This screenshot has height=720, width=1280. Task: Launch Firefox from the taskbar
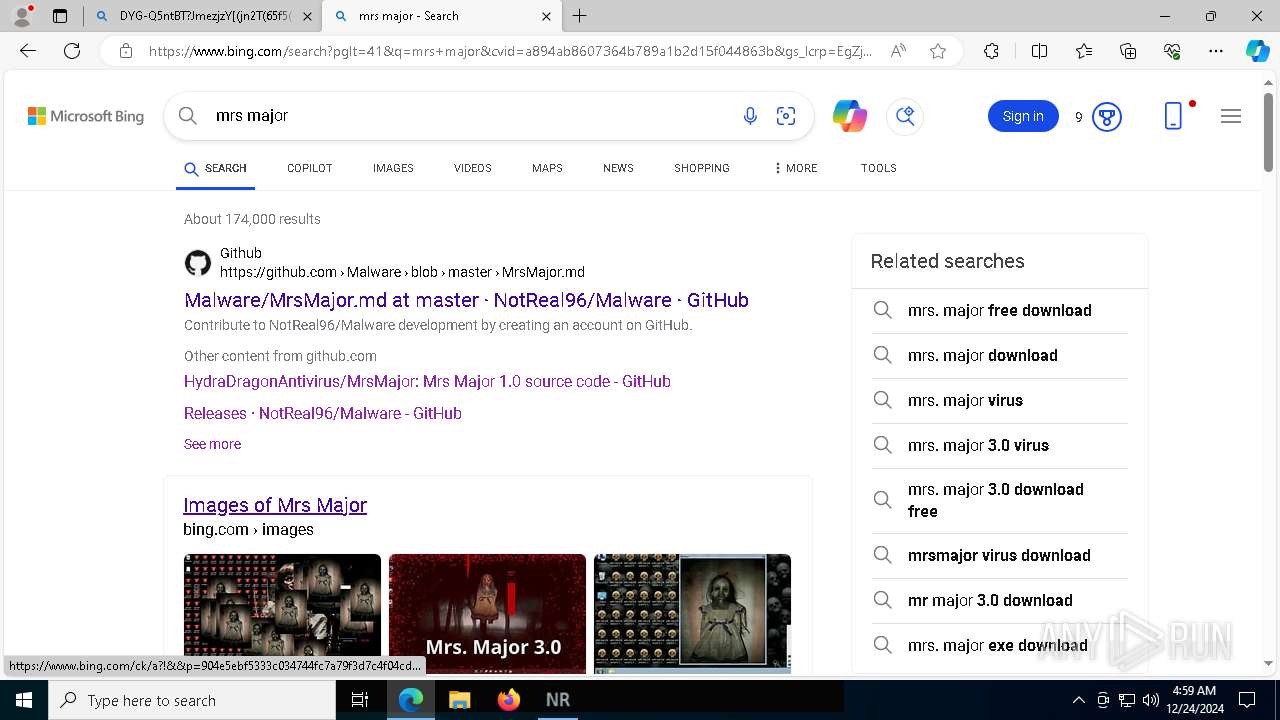pyautogui.click(x=508, y=700)
